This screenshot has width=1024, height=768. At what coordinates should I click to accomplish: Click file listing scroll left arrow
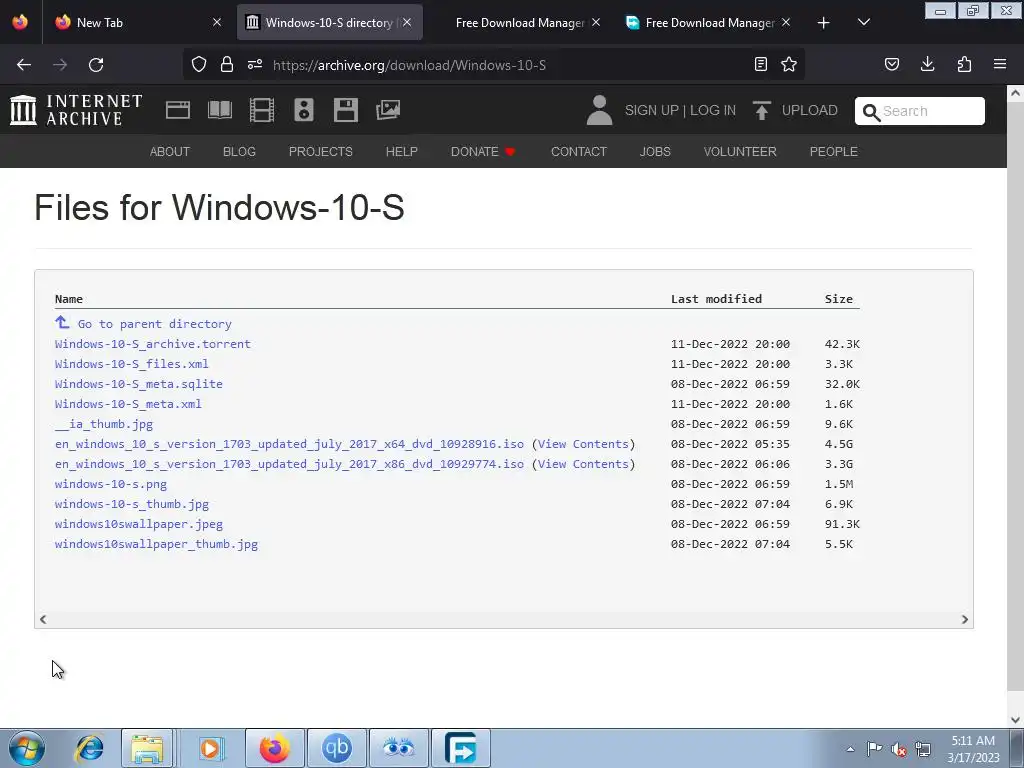pos(43,619)
